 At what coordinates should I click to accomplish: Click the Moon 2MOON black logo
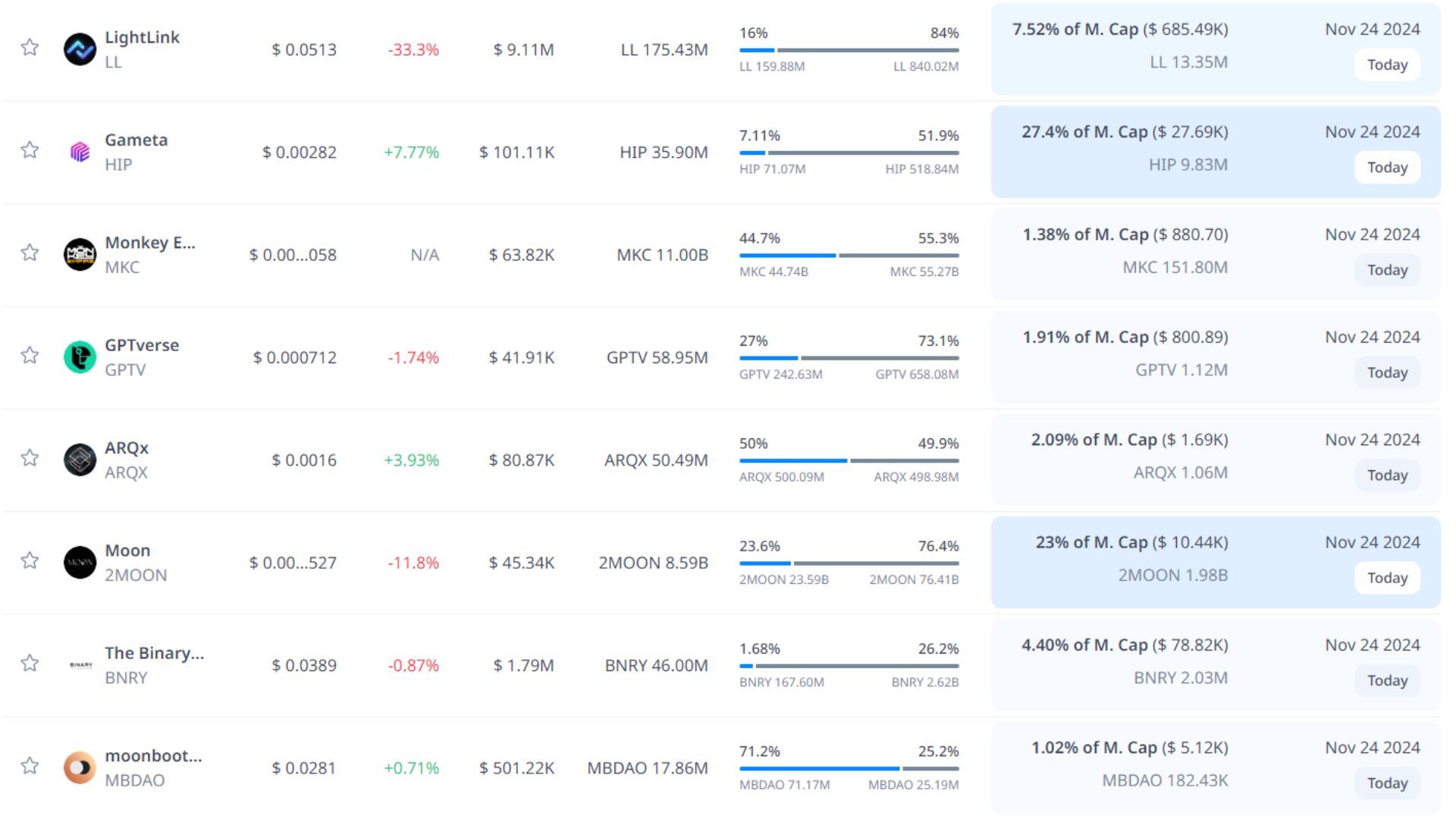click(80, 563)
